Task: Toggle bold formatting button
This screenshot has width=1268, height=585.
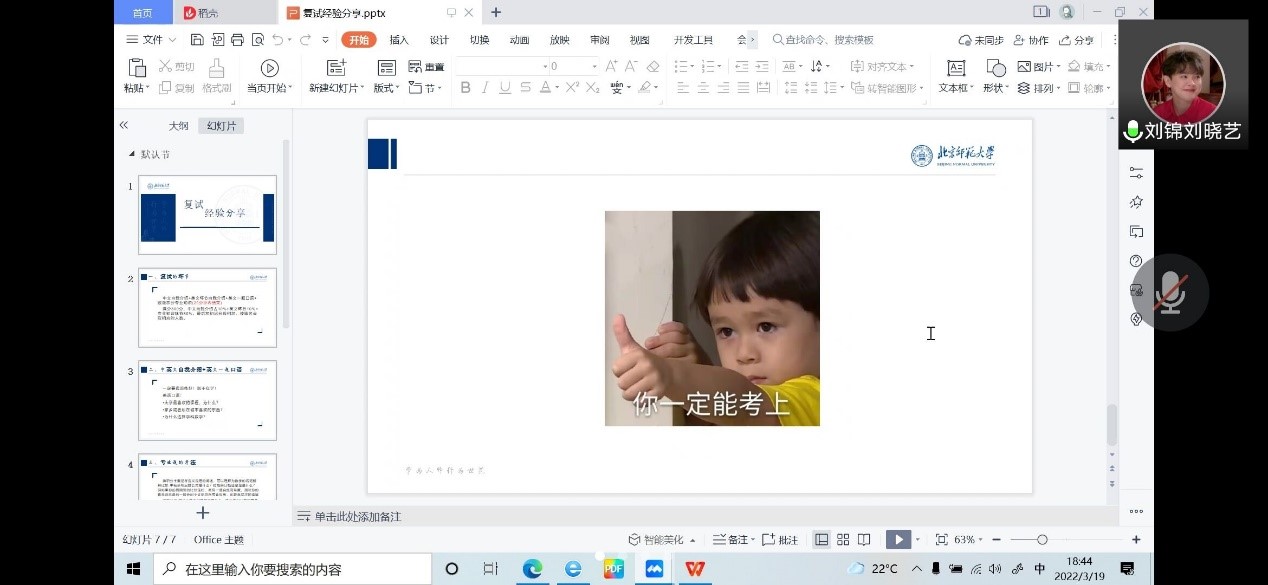Action: click(x=465, y=88)
